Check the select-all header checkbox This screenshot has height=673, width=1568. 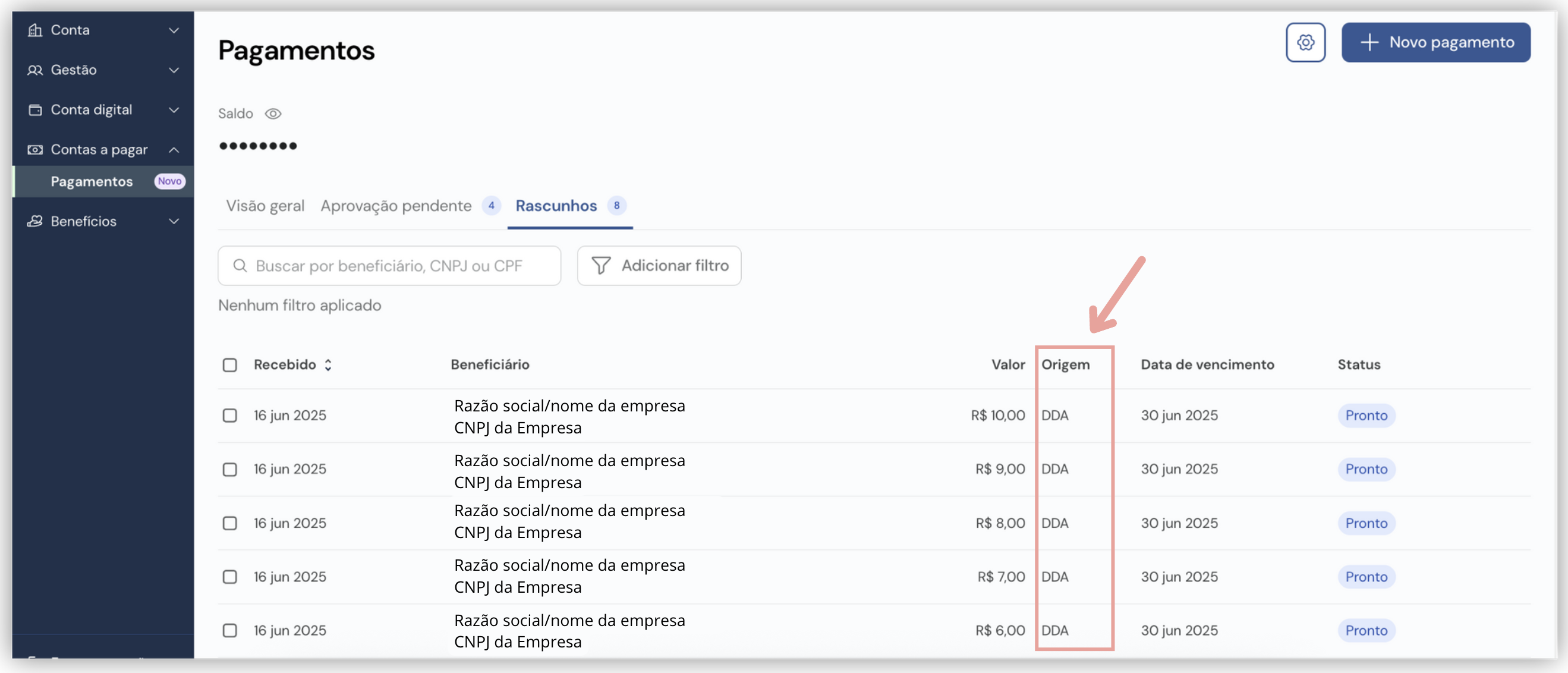click(229, 365)
